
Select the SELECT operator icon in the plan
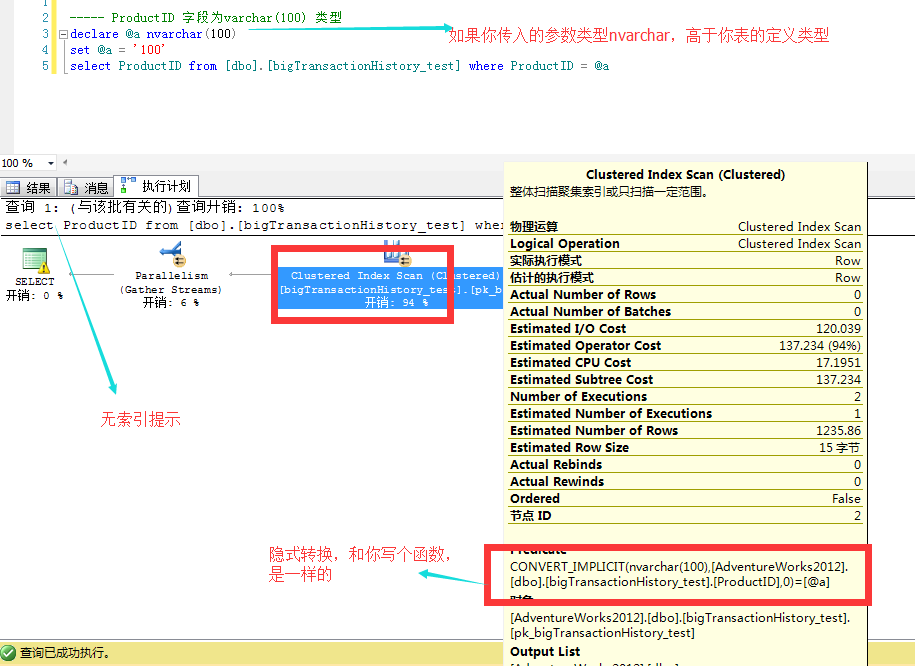34,260
